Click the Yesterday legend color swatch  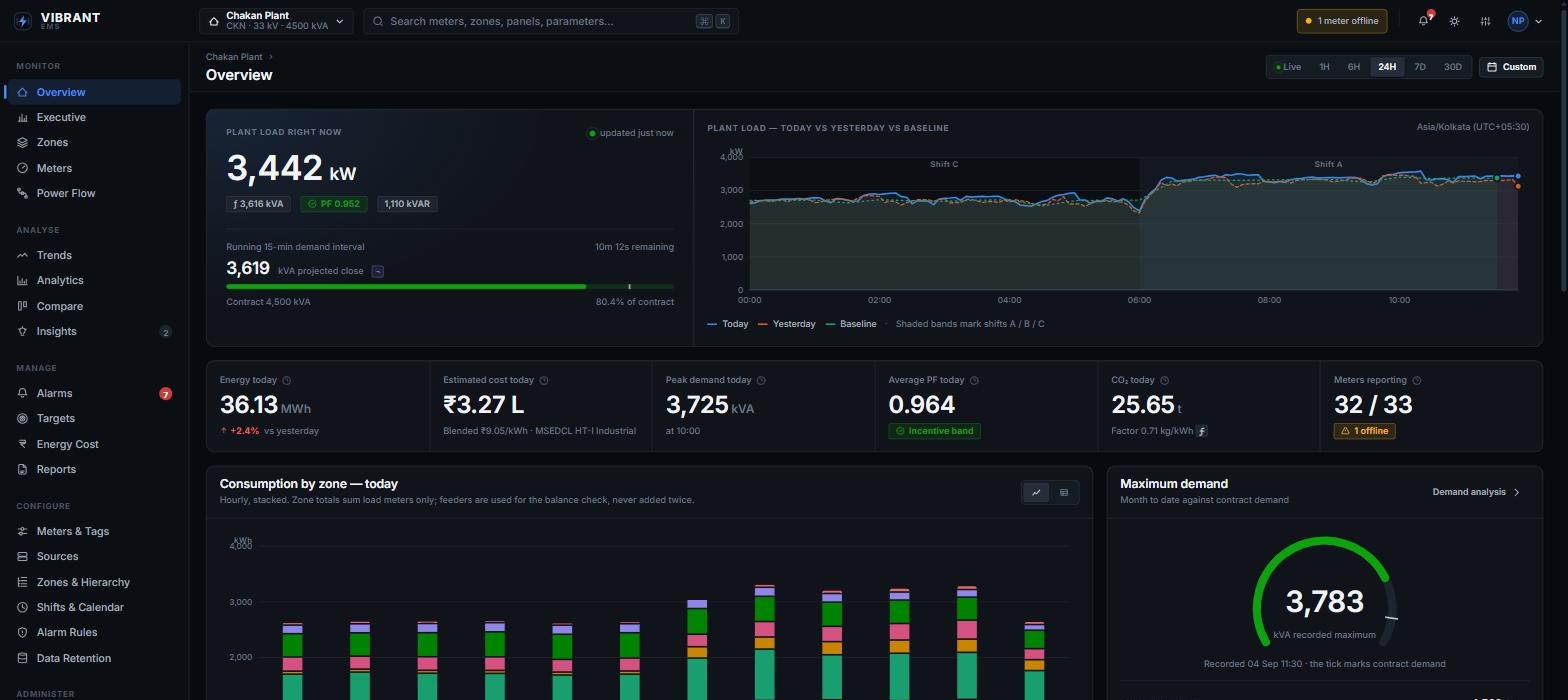coord(763,324)
